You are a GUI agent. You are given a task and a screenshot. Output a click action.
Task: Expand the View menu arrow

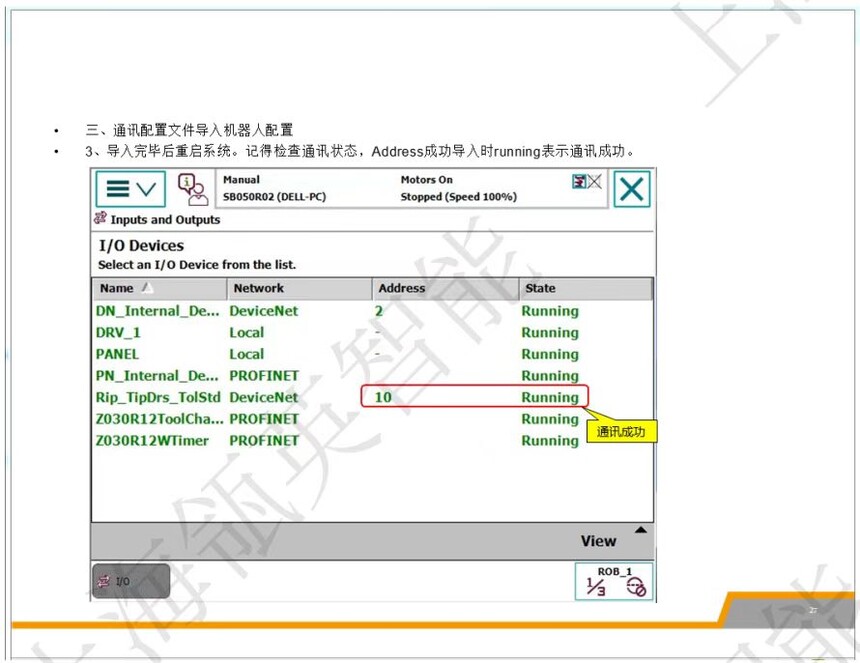click(640, 530)
